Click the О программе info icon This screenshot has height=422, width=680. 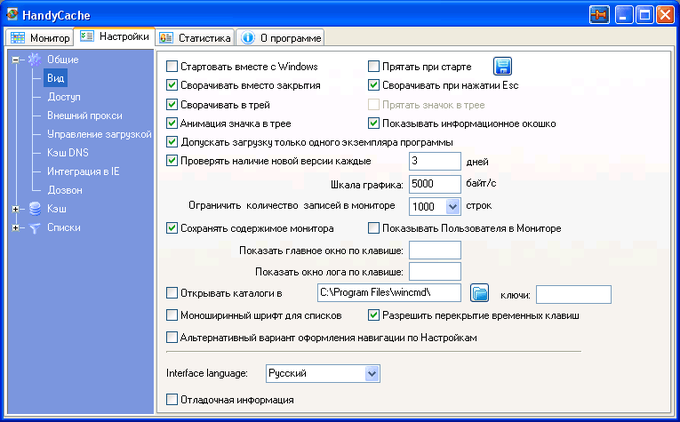pyautogui.click(x=248, y=38)
